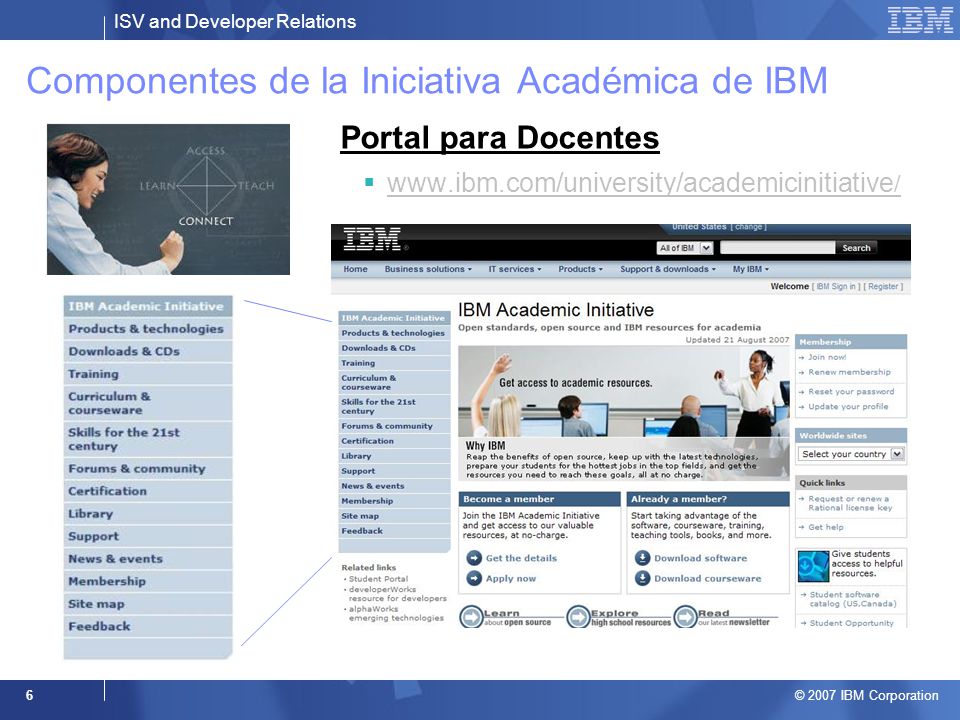Select Support in the webpage sidebar
This screenshot has height=720, width=960.
pyautogui.click(x=393, y=471)
